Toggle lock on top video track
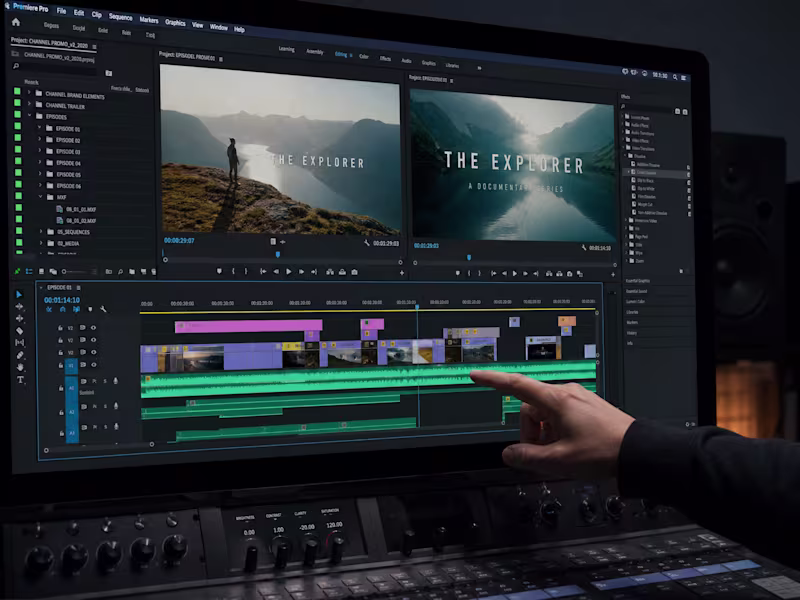 click(60, 328)
